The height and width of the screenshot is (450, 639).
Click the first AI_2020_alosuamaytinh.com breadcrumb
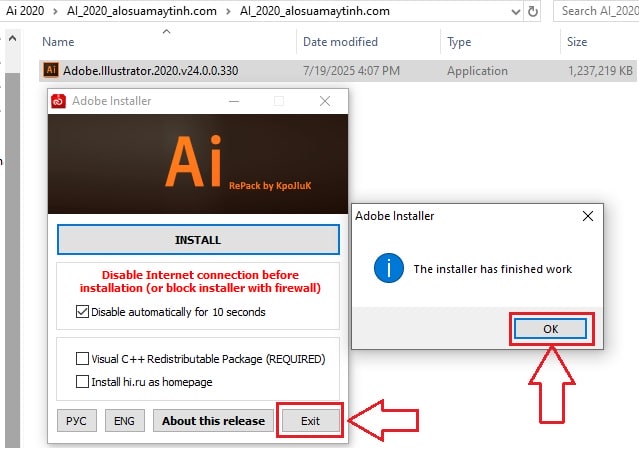click(142, 11)
